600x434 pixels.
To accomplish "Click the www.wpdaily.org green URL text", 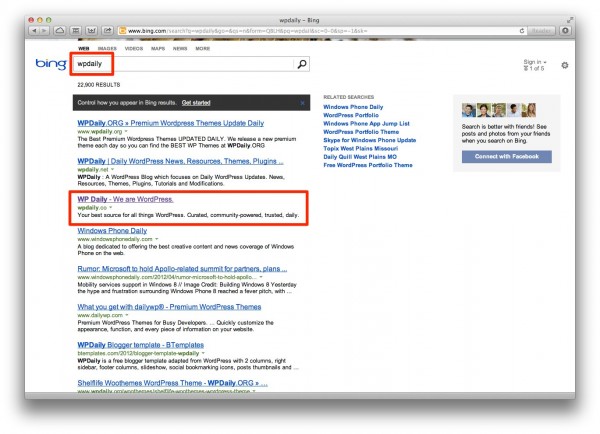I will click(x=99, y=132).
